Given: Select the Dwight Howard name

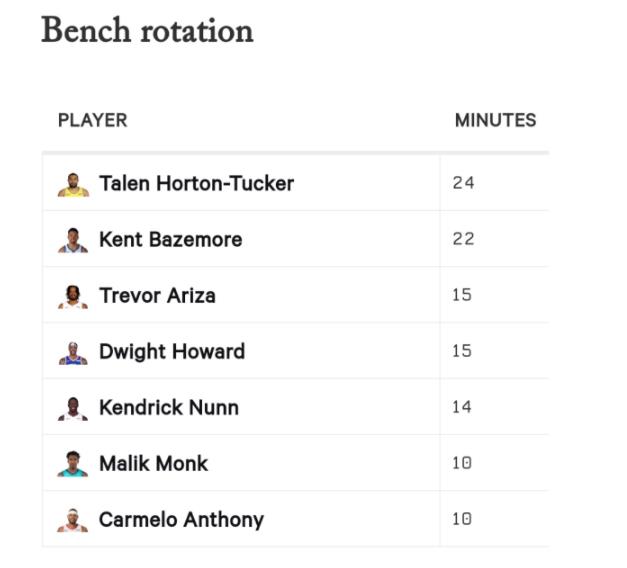Looking at the screenshot, I should [x=172, y=352].
